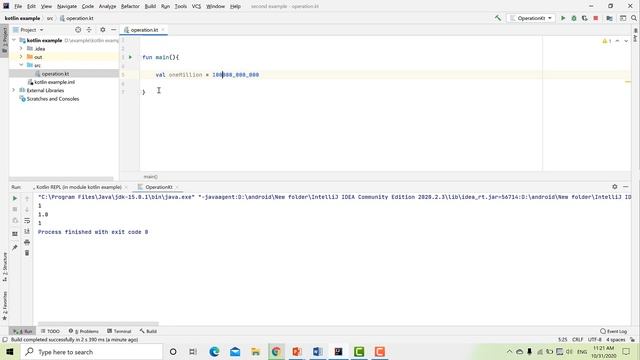Screen dimensions: 640x360
Task: Open the Navigate menu
Action: (67, 6)
